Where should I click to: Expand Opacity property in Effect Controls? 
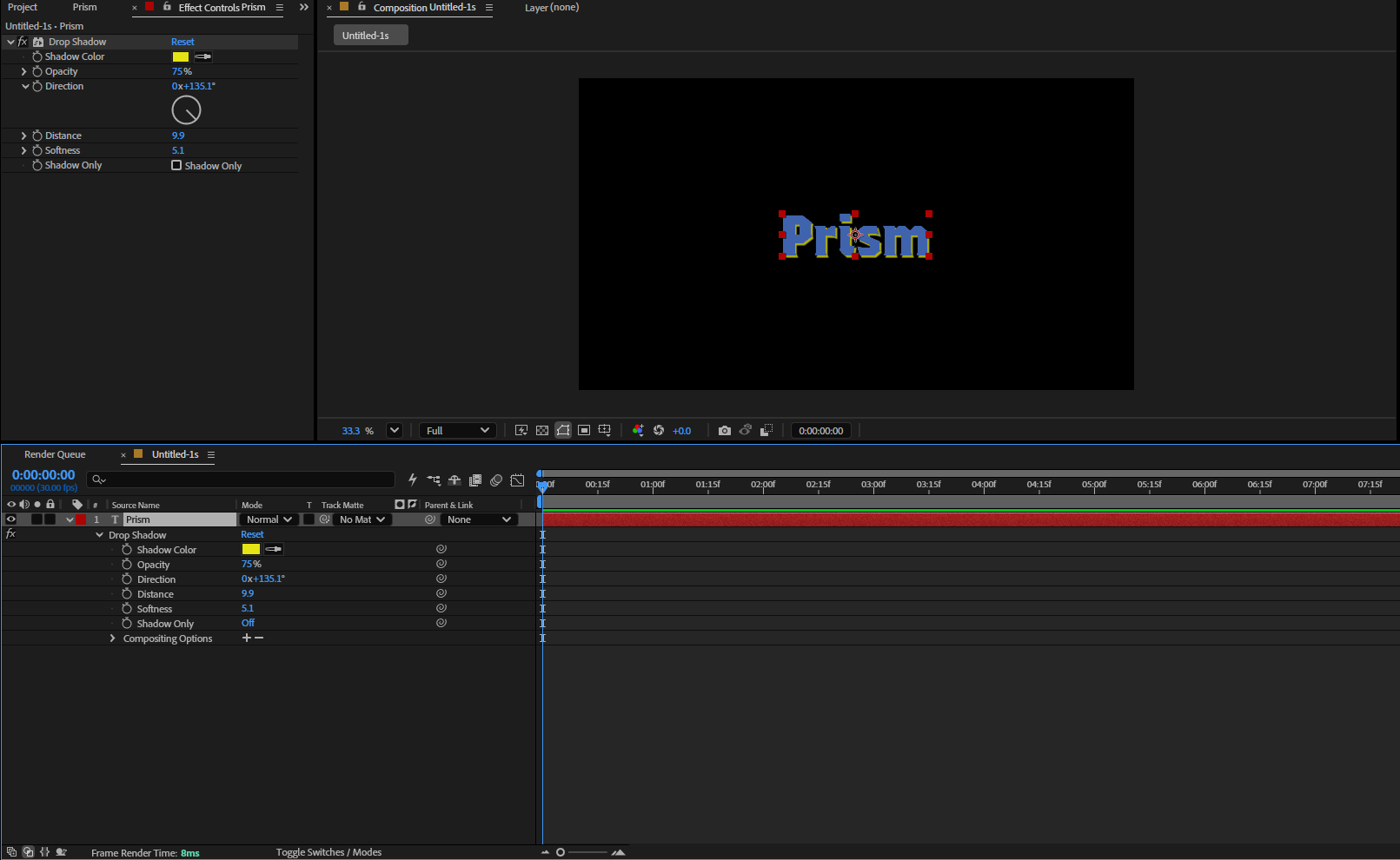[23, 71]
